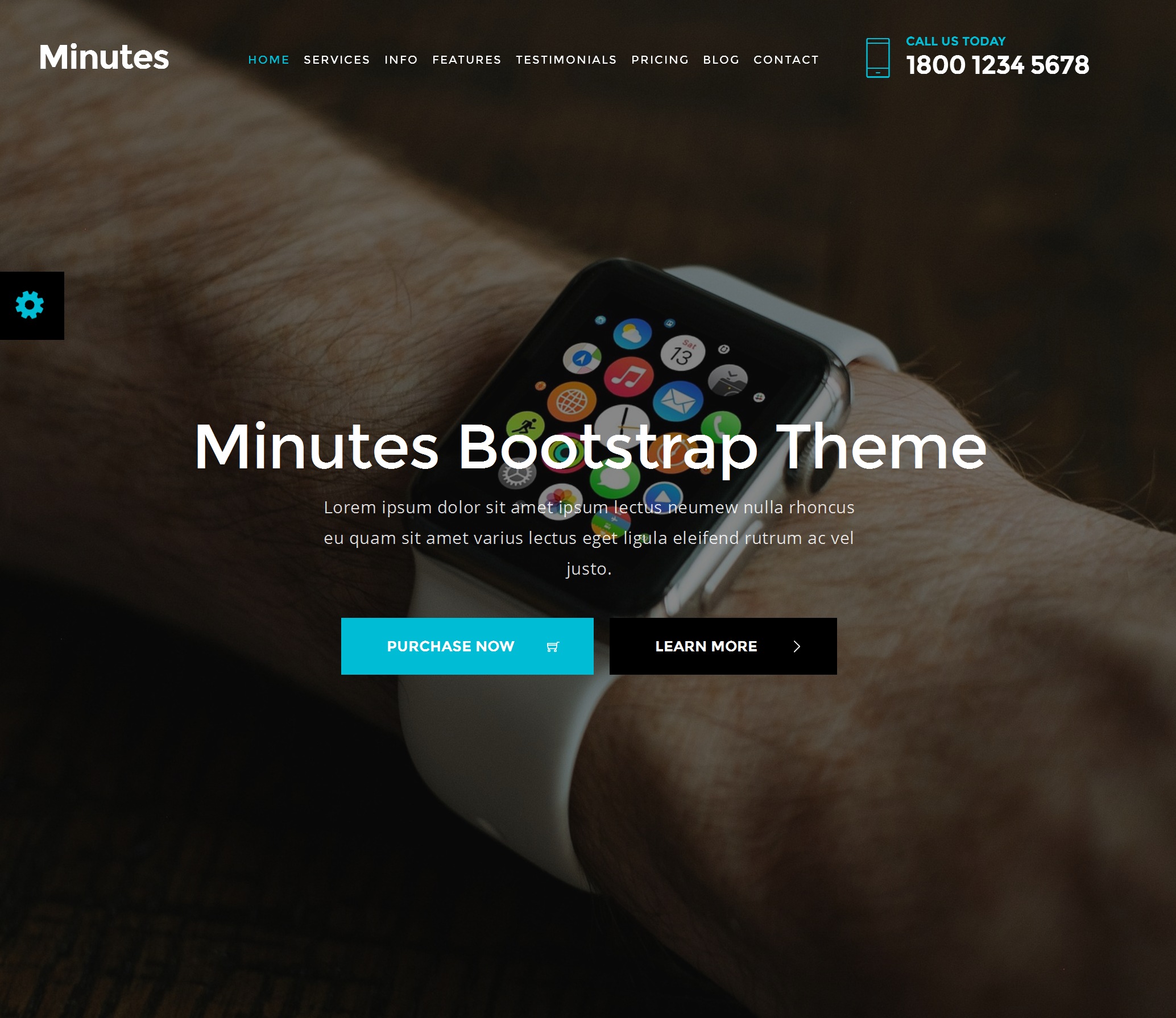The width and height of the screenshot is (1176, 1018).
Task: Toggle the TESTIMONIALS navigation item
Action: tap(566, 59)
